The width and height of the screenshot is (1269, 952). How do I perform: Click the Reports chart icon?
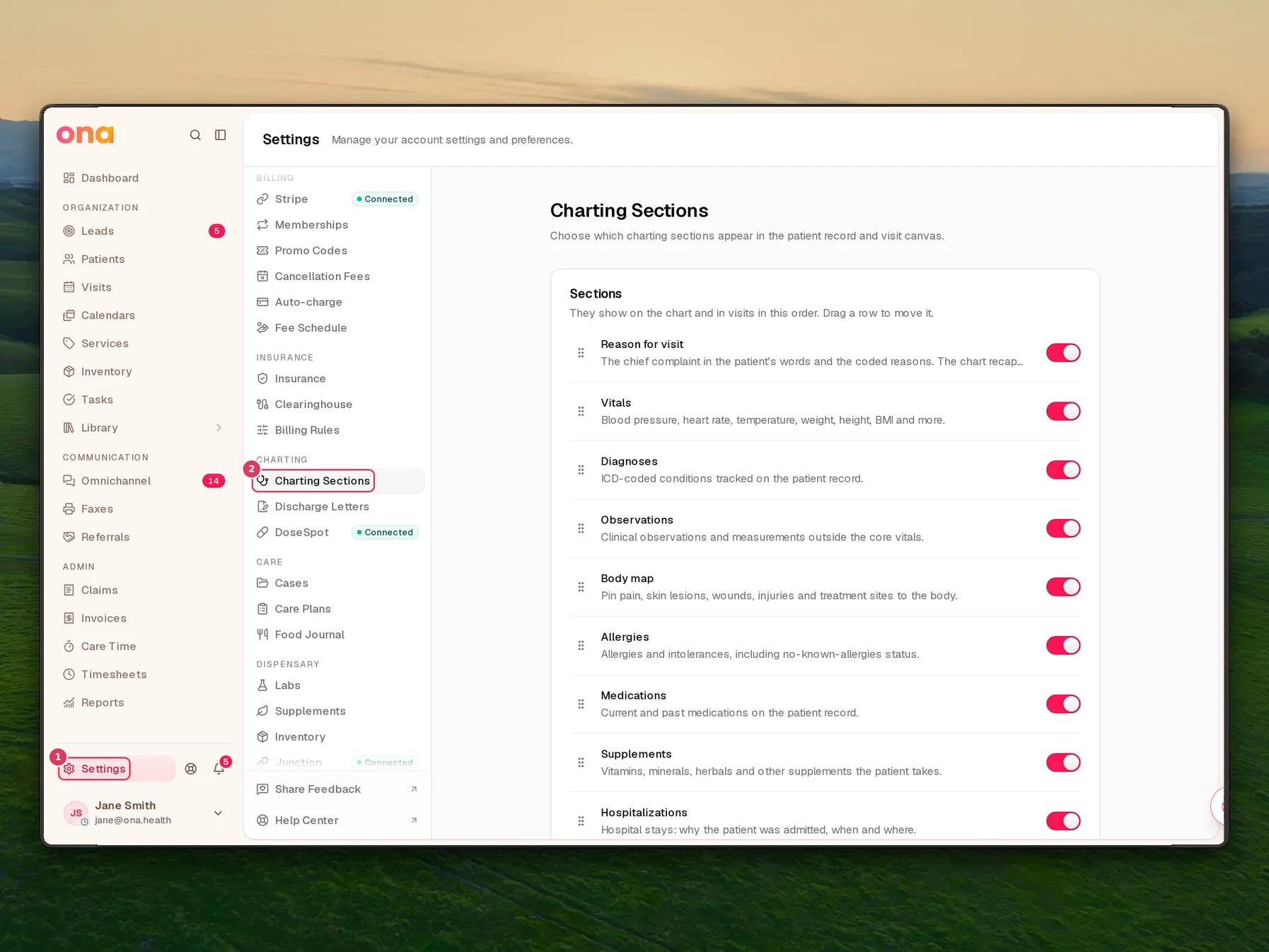pos(69,702)
